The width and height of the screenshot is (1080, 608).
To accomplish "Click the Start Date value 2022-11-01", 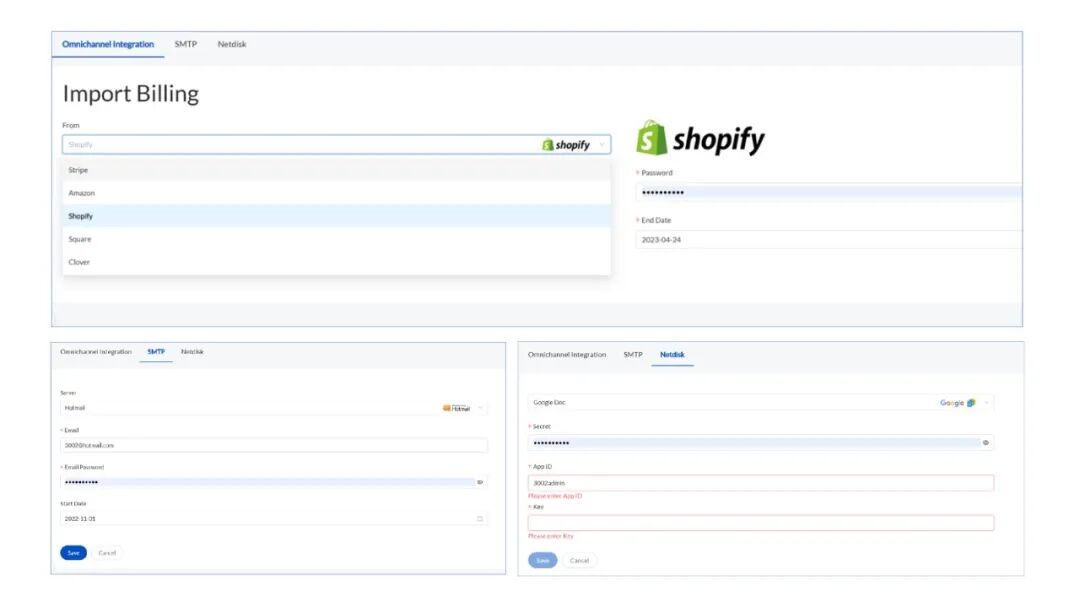I will click(80, 518).
